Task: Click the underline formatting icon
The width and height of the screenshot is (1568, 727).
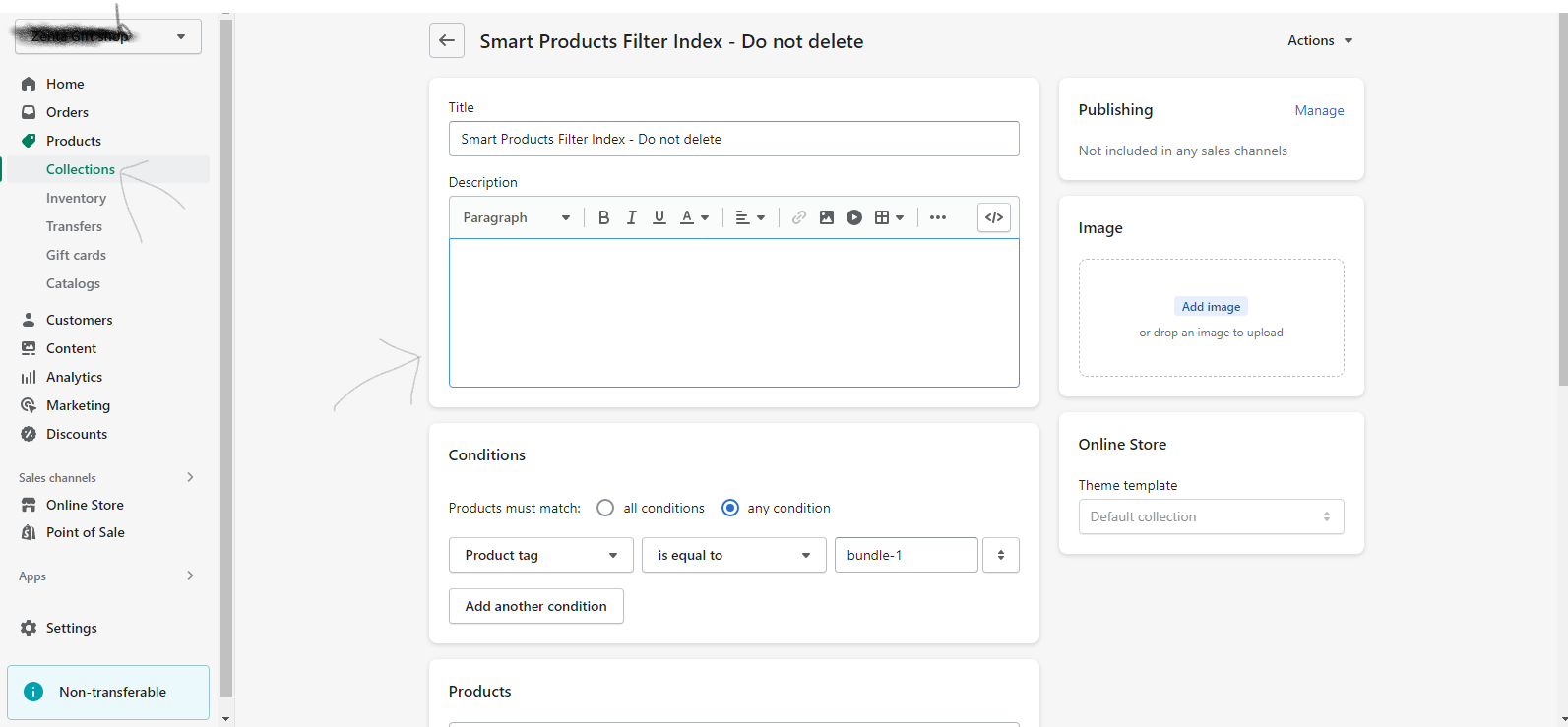Action: 659,217
